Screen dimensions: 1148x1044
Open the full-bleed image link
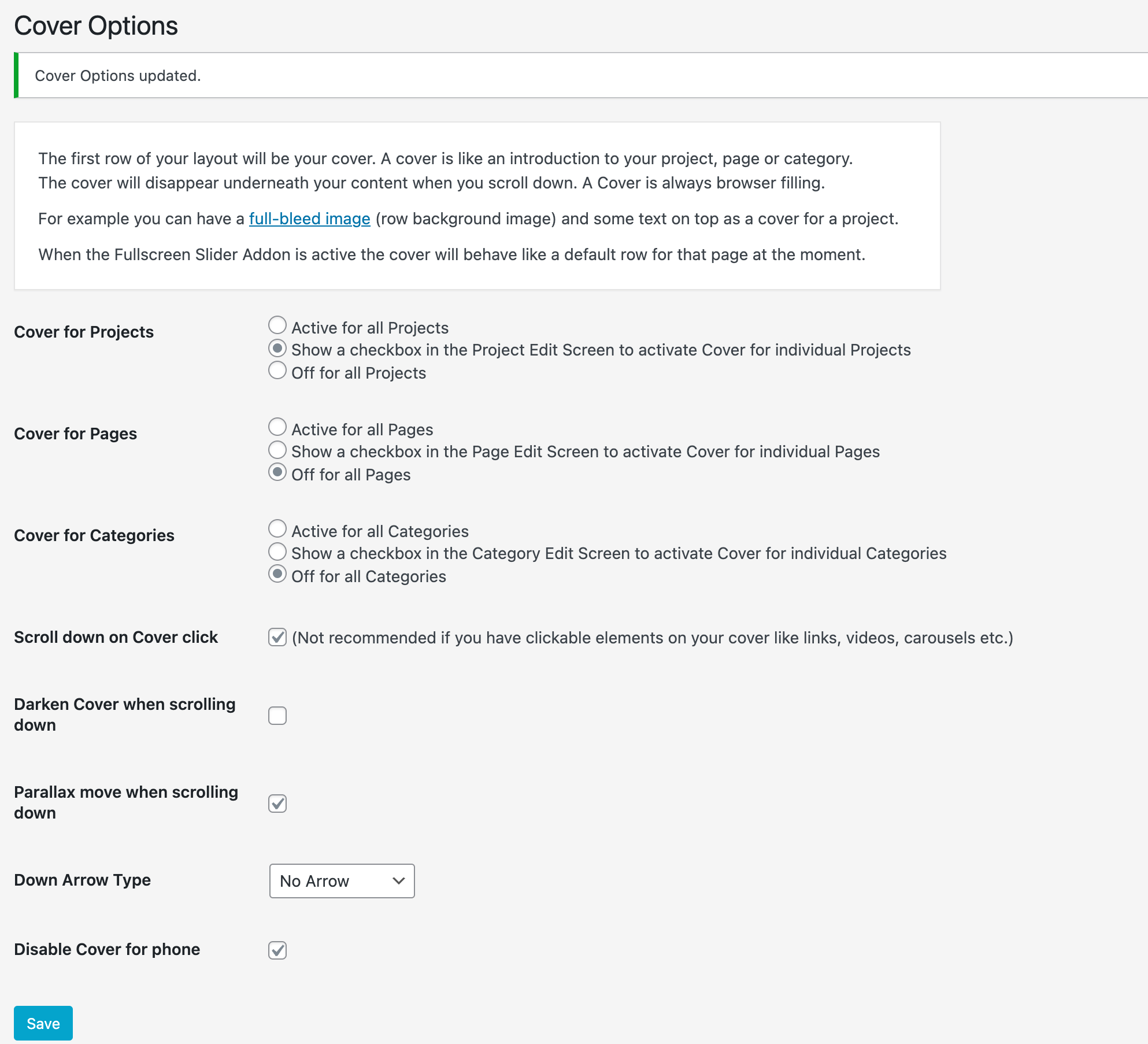(310, 219)
